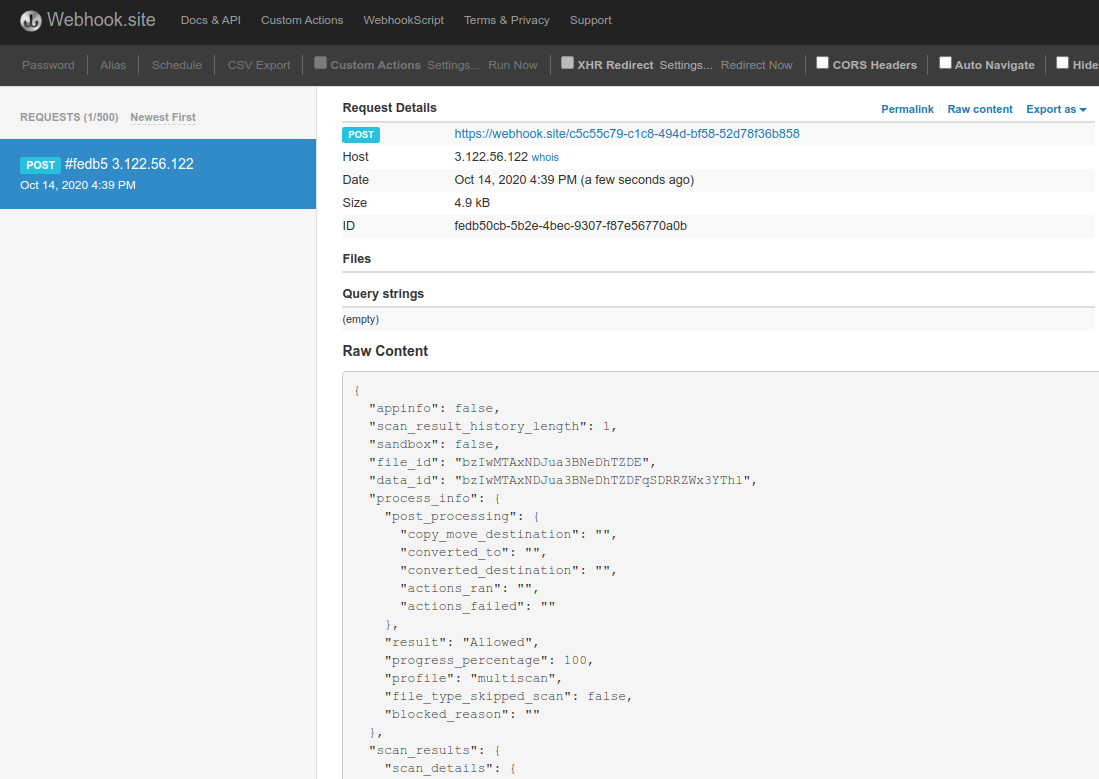Toggle the Auto Navigate checkbox
1099x779 pixels.
pyautogui.click(x=946, y=63)
